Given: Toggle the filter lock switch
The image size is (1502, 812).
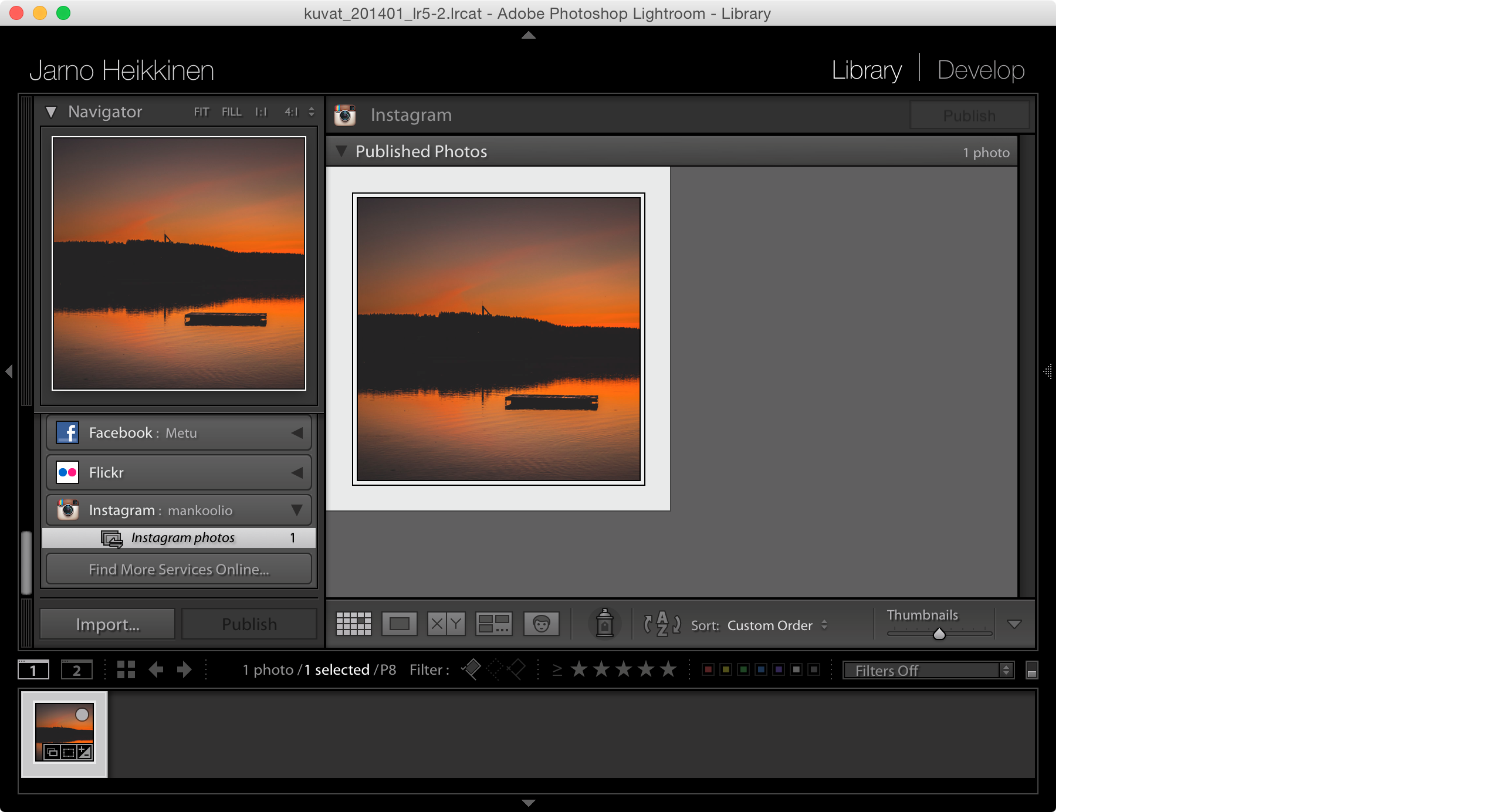Looking at the screenshot, I should pyautogui.click(x=1031, y=670).
